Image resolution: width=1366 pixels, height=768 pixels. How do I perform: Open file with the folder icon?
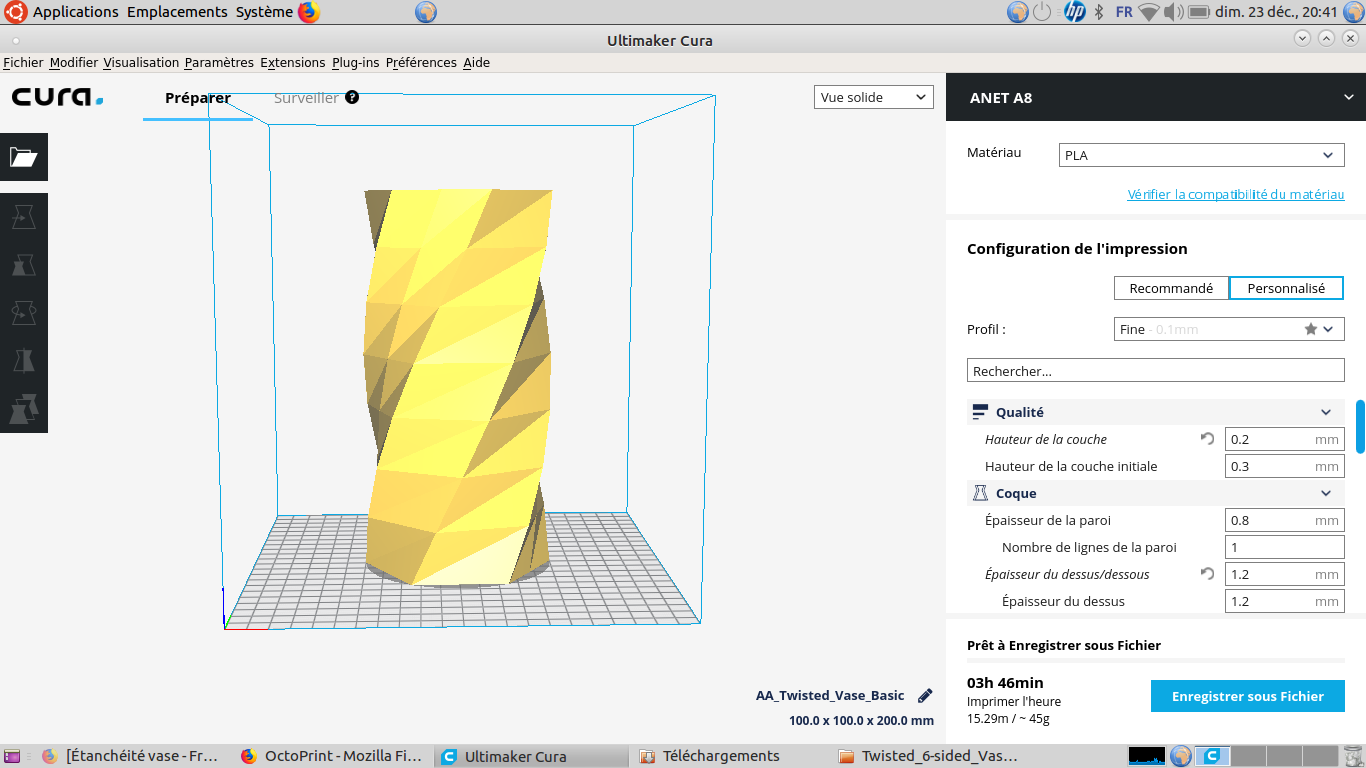point(23,157)
